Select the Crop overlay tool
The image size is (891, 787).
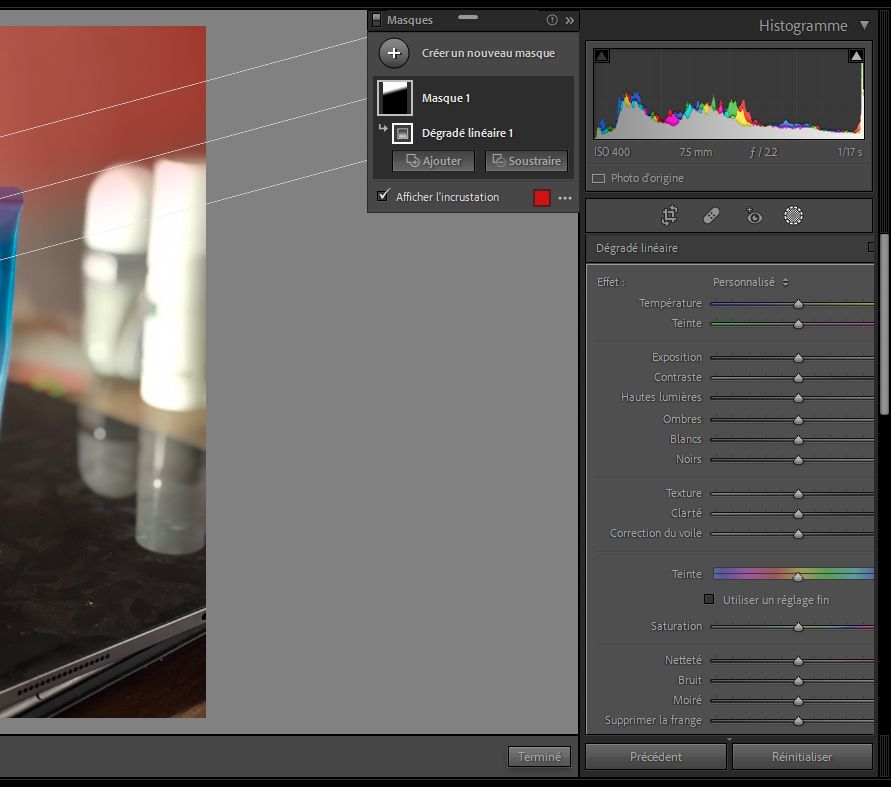[670, 215]
